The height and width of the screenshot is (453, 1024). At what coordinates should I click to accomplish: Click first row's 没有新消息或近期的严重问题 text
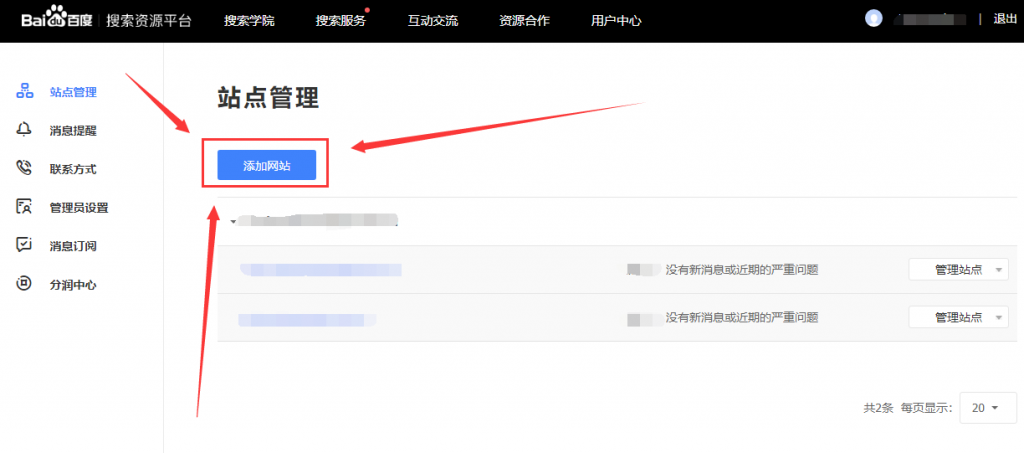point(742,270)
